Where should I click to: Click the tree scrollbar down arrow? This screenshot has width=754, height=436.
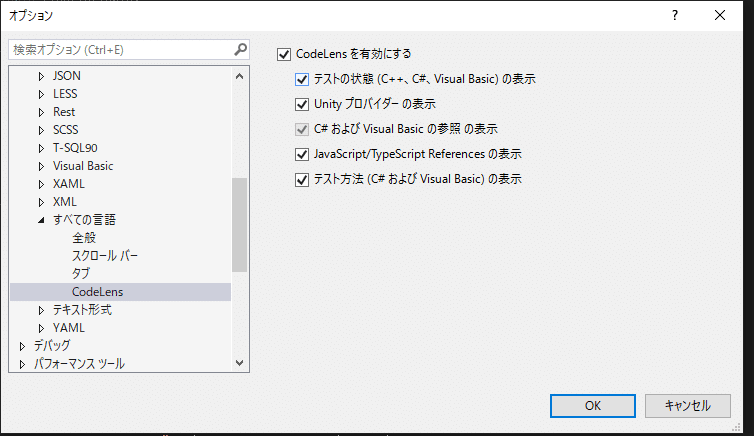(x=239, y=363)
